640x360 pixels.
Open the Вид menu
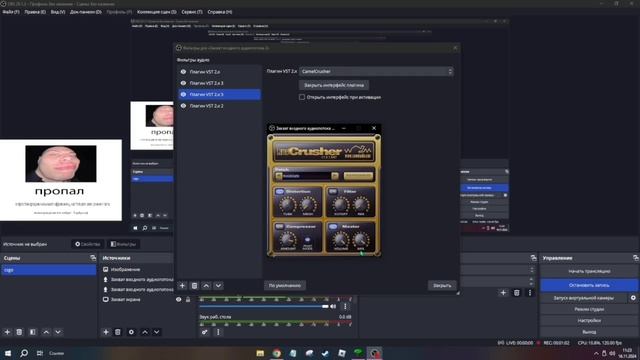click(58, 12)
